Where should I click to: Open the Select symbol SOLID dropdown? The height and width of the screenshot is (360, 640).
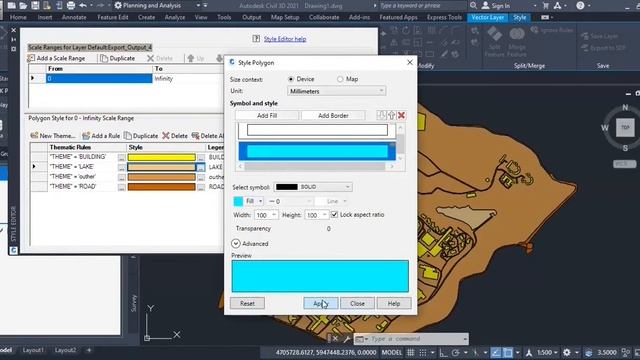[x=313, y=187]
